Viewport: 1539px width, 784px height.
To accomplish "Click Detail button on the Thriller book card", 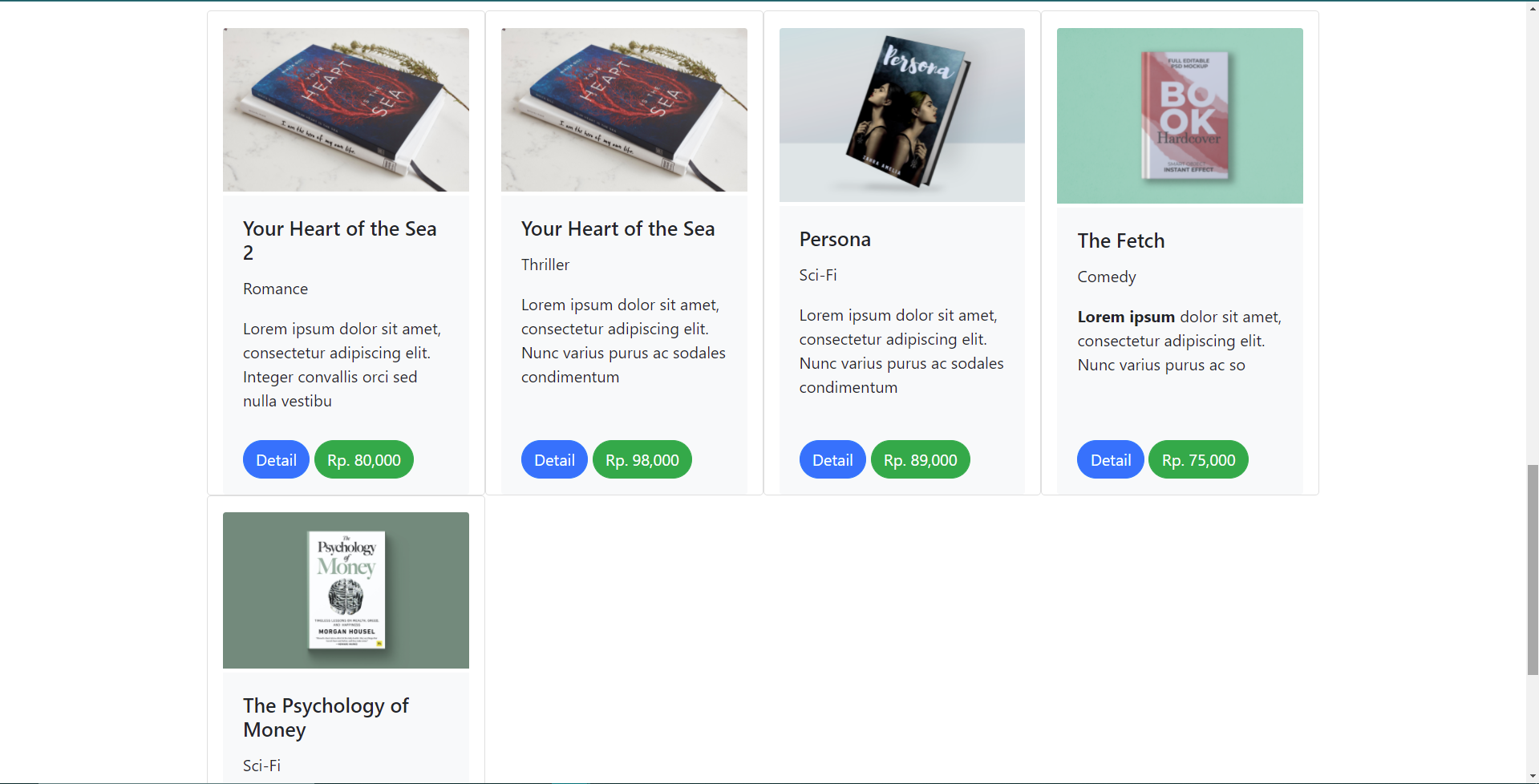I will click(x=554, y=460).
